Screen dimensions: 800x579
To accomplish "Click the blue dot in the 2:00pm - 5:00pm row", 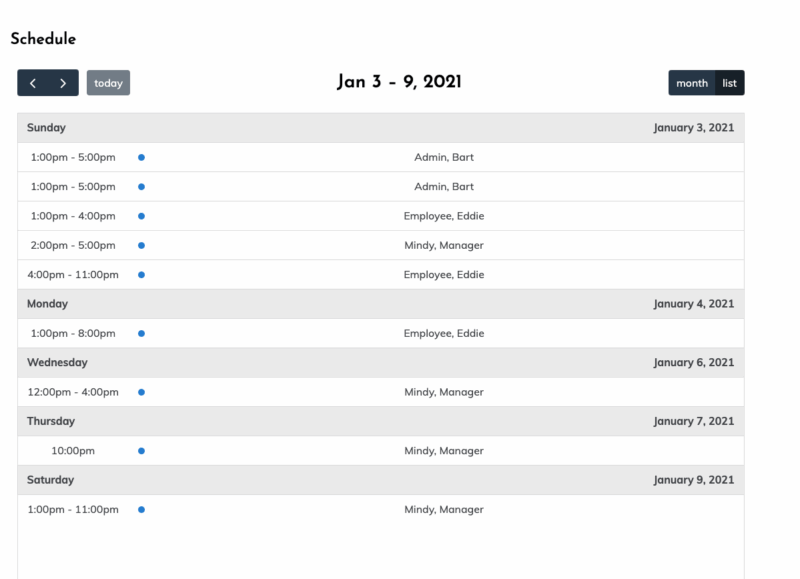I will tap(141, 245).
